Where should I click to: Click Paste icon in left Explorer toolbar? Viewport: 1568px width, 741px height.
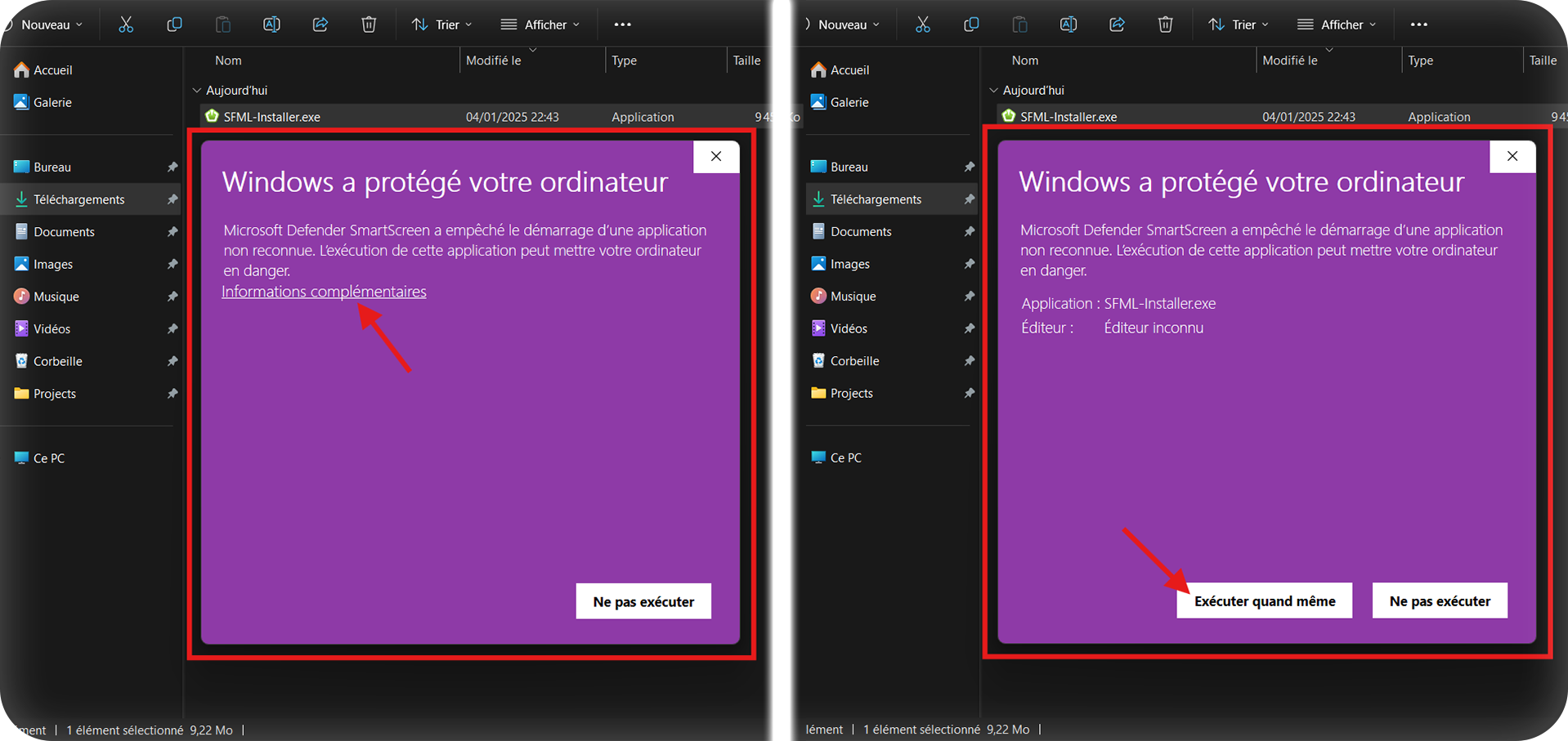coord(223,25)
